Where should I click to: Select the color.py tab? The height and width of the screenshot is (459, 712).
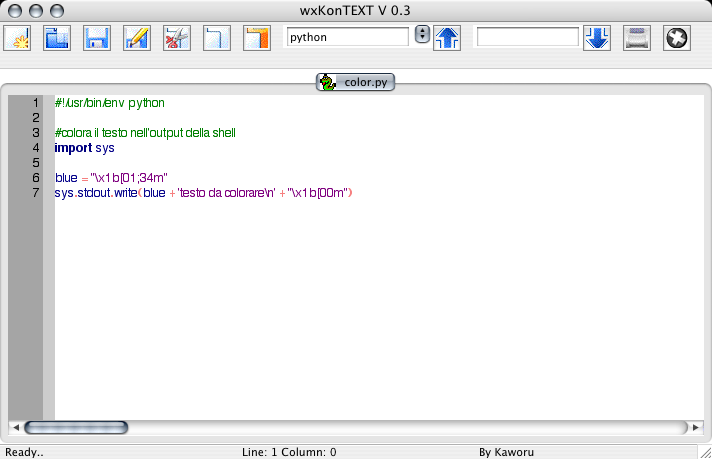[x=356, y=82]
